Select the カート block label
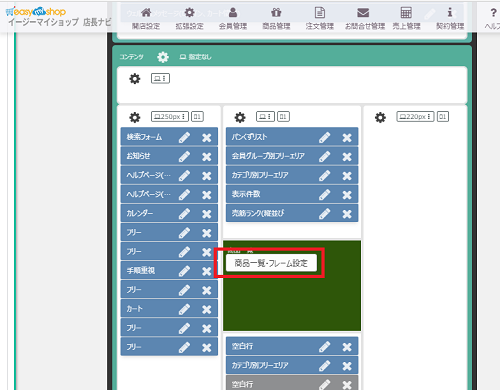Image resolution: width=500 pixels, height=390 pixels. click(134, 309)
